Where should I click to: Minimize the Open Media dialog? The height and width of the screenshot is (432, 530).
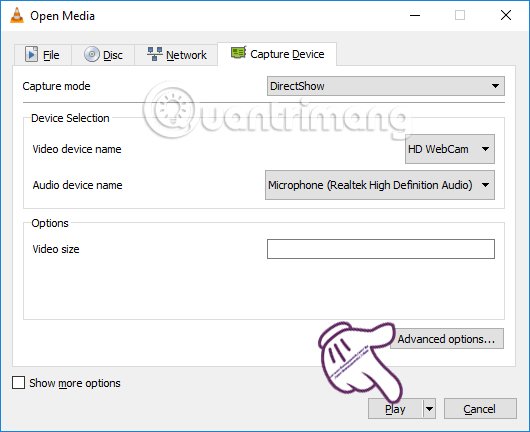coord(415,16)
